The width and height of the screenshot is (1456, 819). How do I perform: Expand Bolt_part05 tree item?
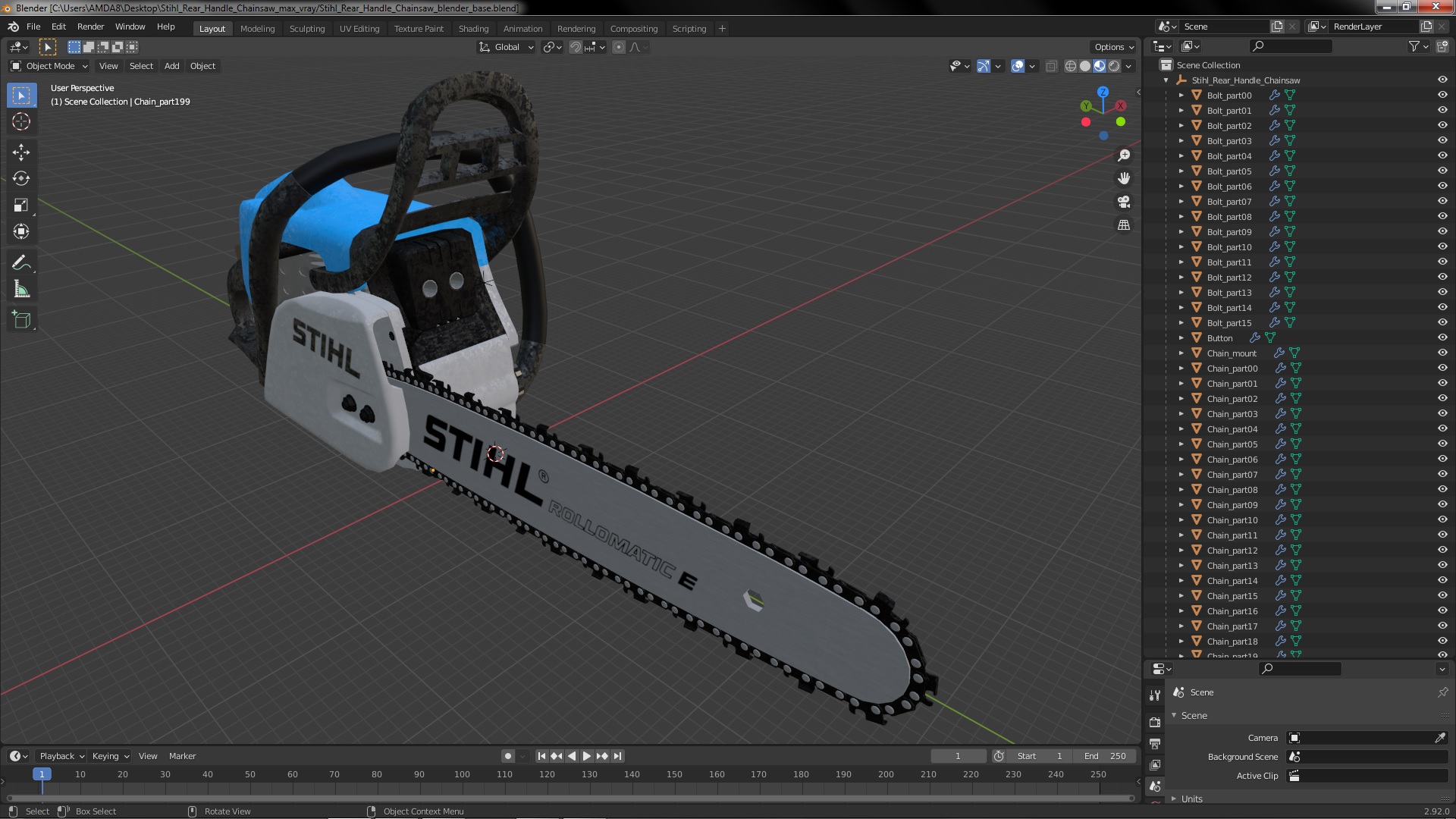(1181, 171)
